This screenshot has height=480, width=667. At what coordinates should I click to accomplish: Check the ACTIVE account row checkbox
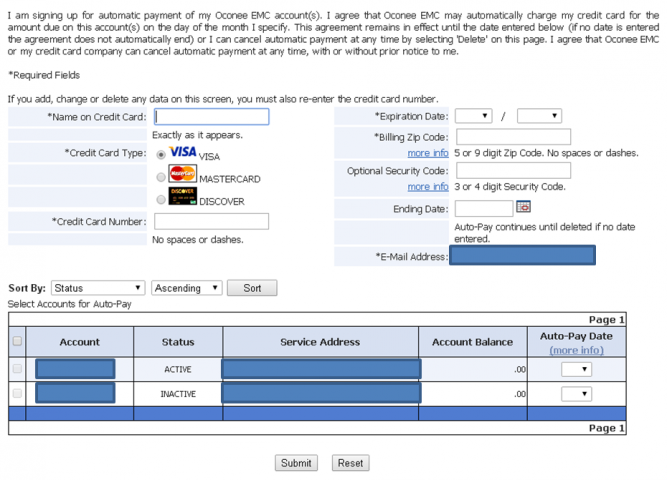(x=17, y=369)
